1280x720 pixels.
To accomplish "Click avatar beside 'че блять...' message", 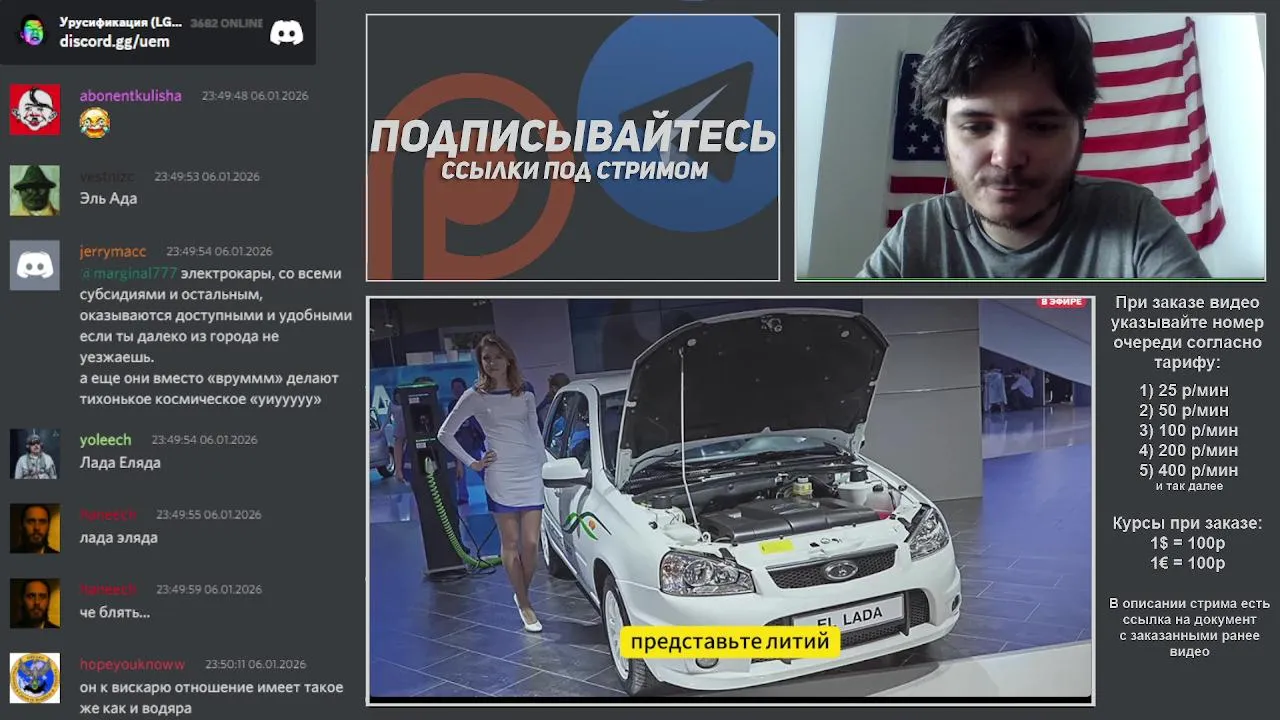I will click(35, 603).
